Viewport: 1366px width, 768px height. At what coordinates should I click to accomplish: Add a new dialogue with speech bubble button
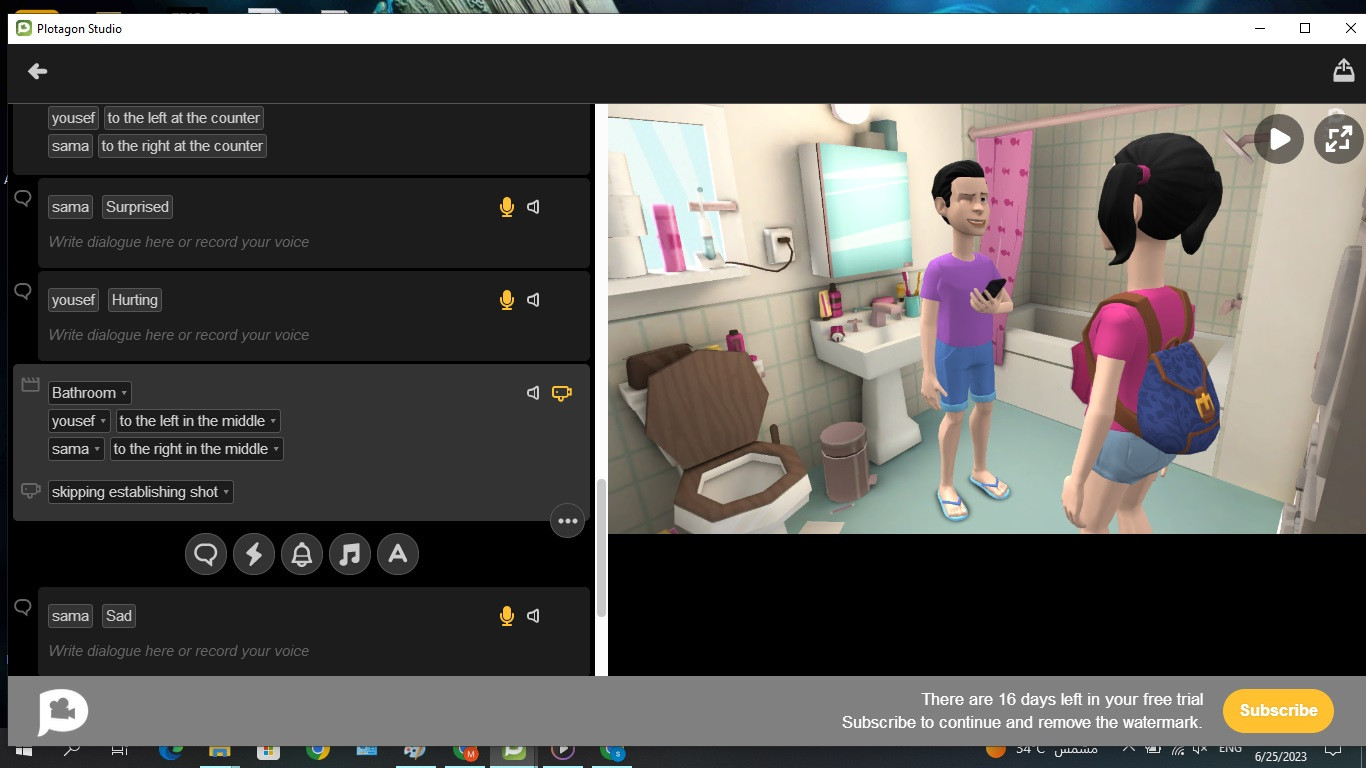click(206, 554)
